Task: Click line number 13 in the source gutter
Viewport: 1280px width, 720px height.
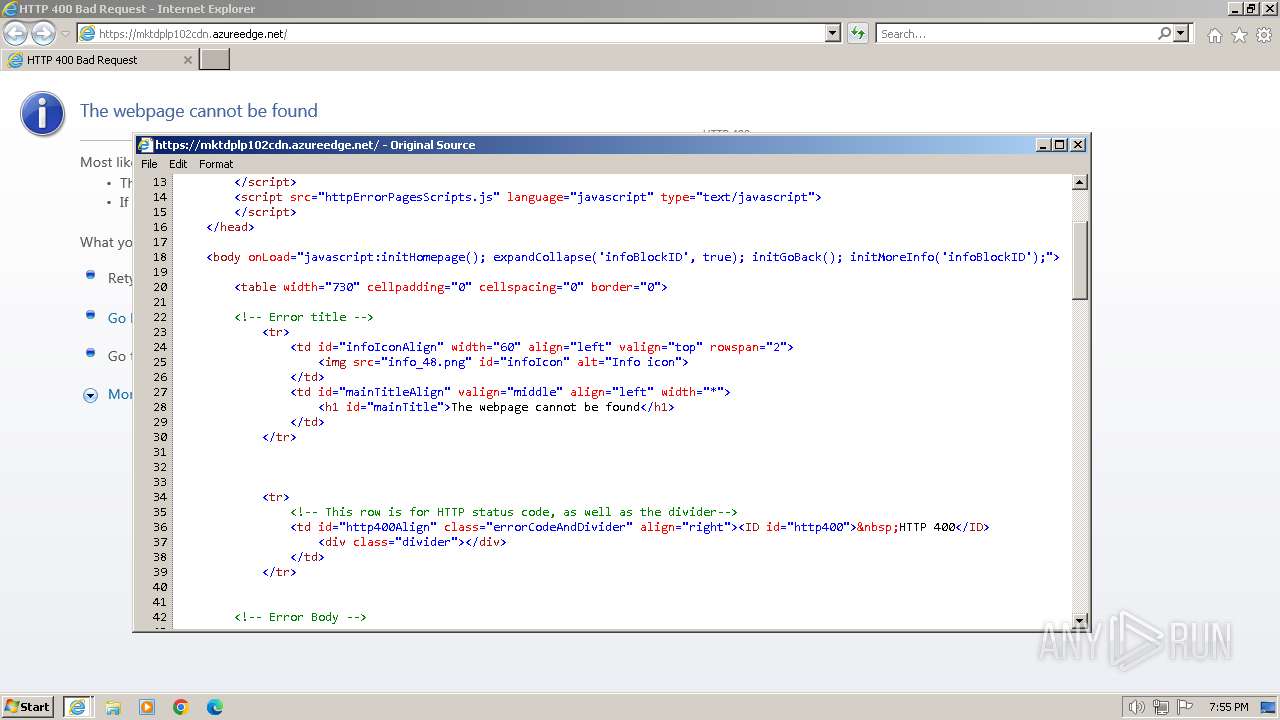Action: coord(159,182)
